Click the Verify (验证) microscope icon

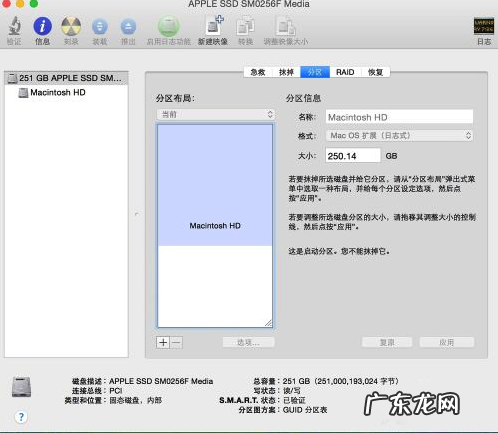[14, 26]
